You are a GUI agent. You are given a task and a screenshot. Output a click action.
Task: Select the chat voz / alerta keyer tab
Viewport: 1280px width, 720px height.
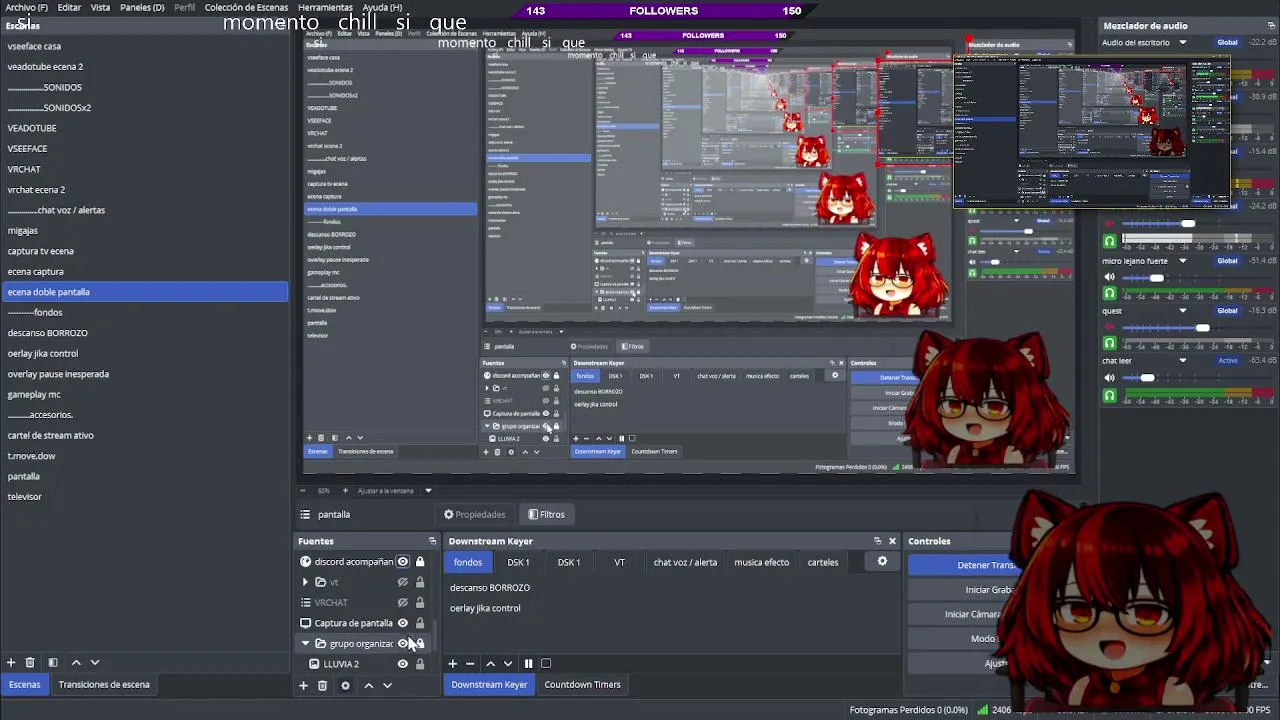coord(685,562)
